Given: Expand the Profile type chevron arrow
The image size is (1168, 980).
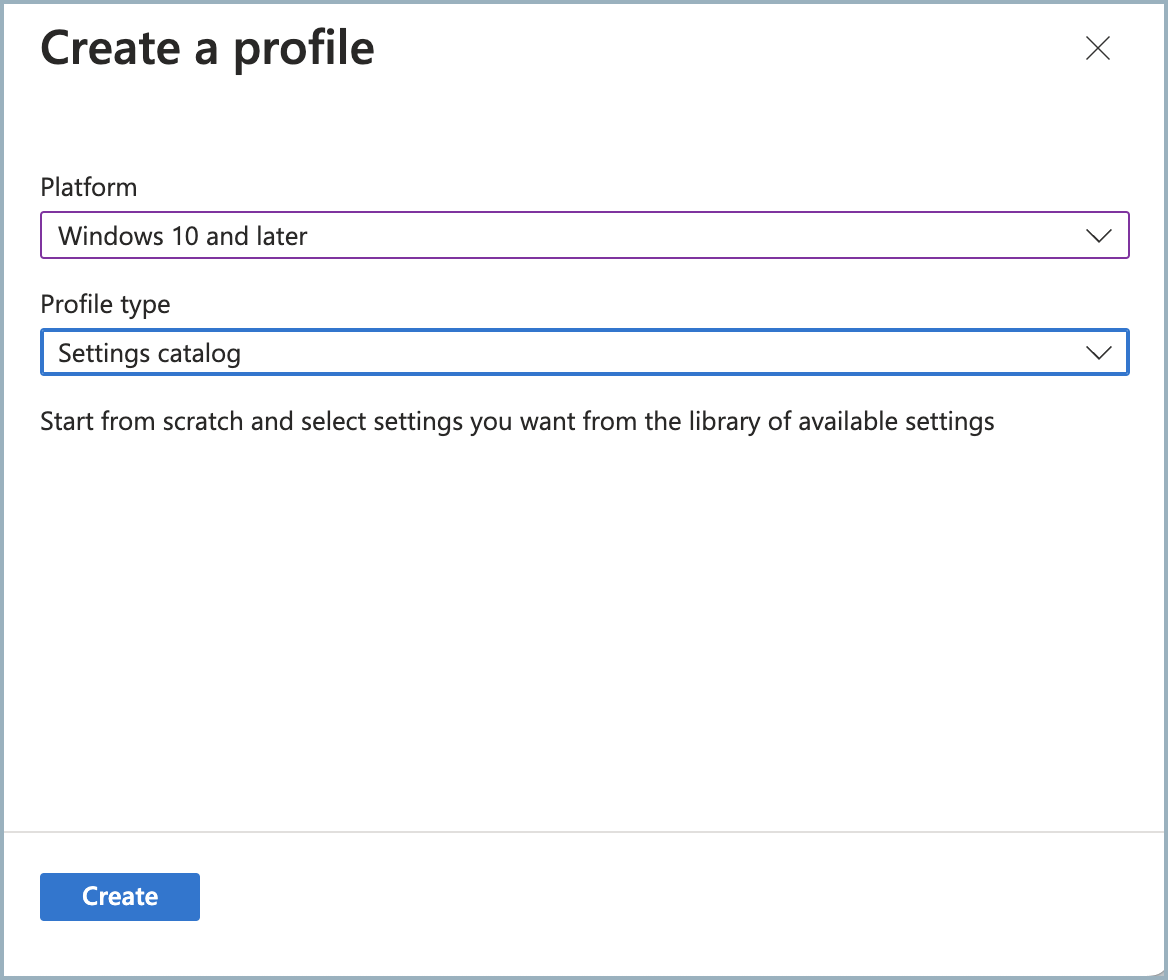Looking at the screenshot, I should 1098,353.
